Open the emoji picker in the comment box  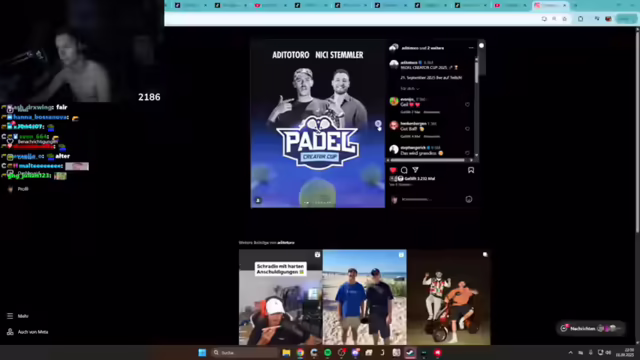[469, 199]
